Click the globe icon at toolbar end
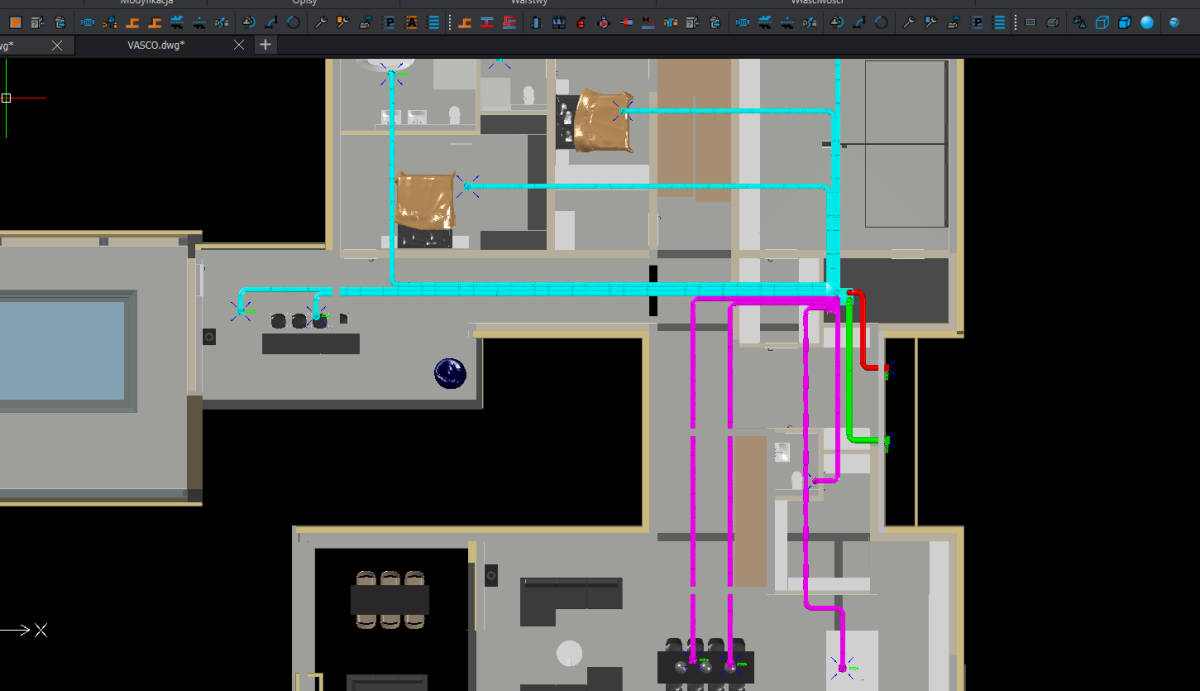The width and height of the screenshot is (1200, 691). [1175, 22]
